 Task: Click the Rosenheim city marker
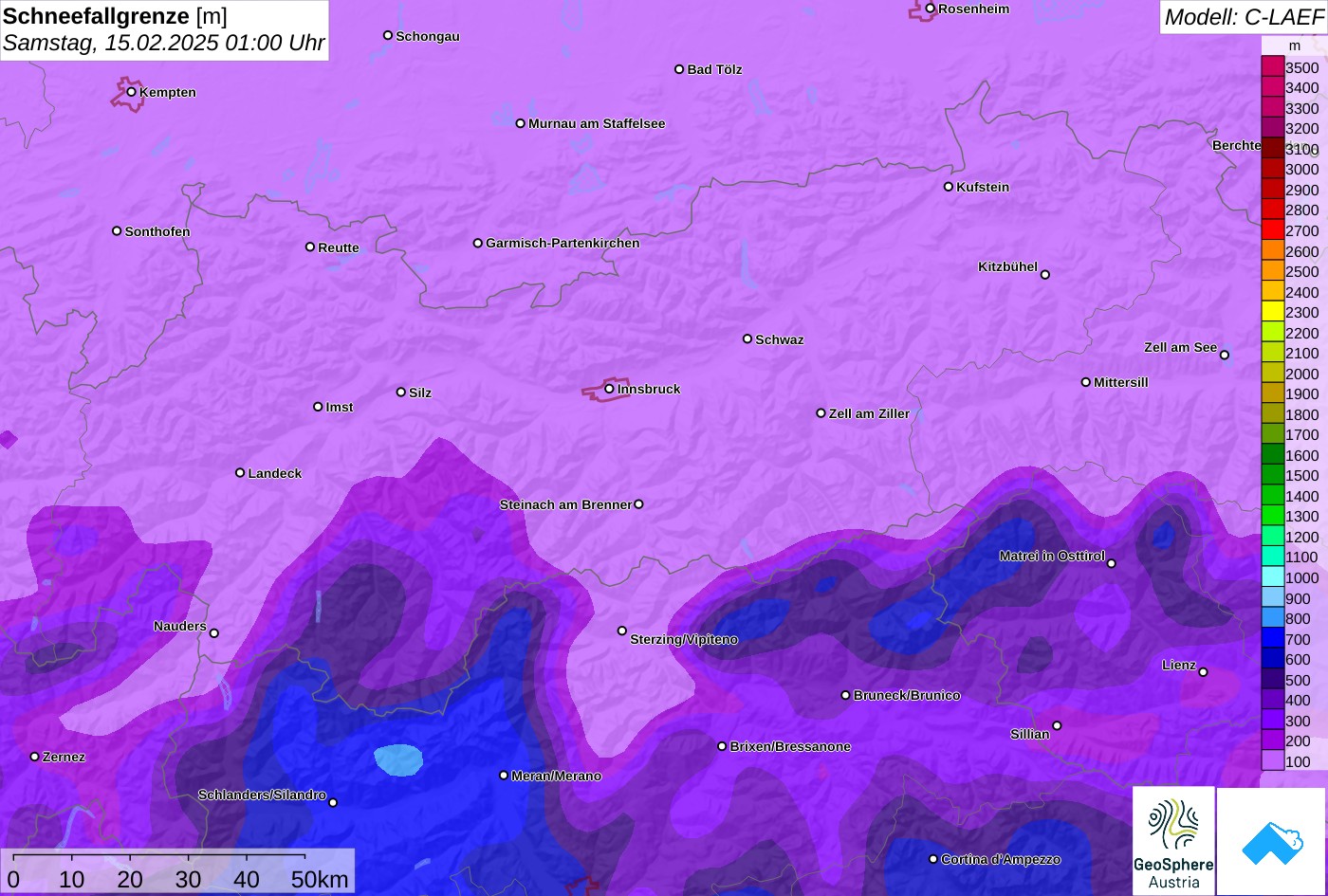point(931,9)
